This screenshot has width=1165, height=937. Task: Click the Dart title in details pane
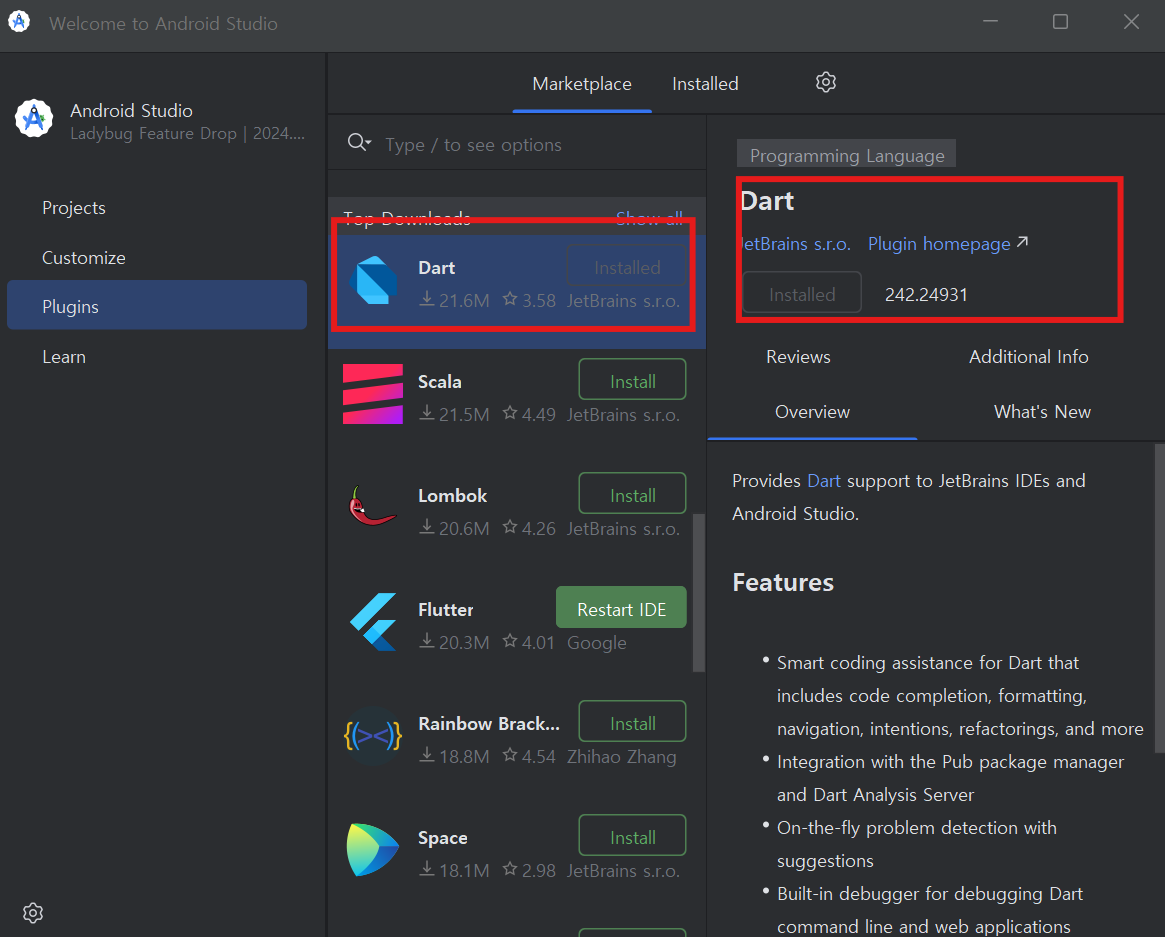click(768, 201)
